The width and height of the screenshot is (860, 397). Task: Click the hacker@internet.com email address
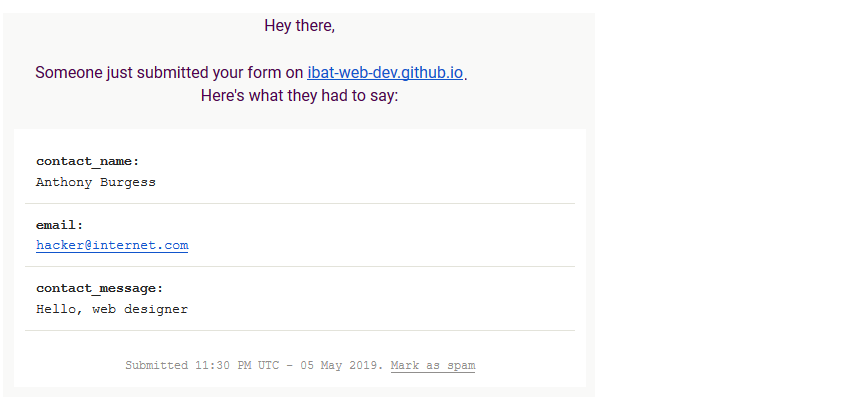[112, 245]
